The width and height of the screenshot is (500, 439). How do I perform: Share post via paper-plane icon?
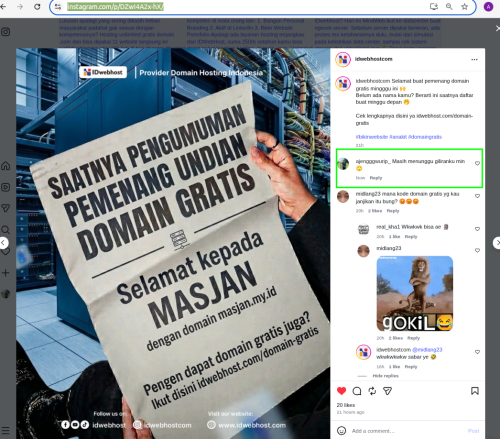tap(387, 391)
